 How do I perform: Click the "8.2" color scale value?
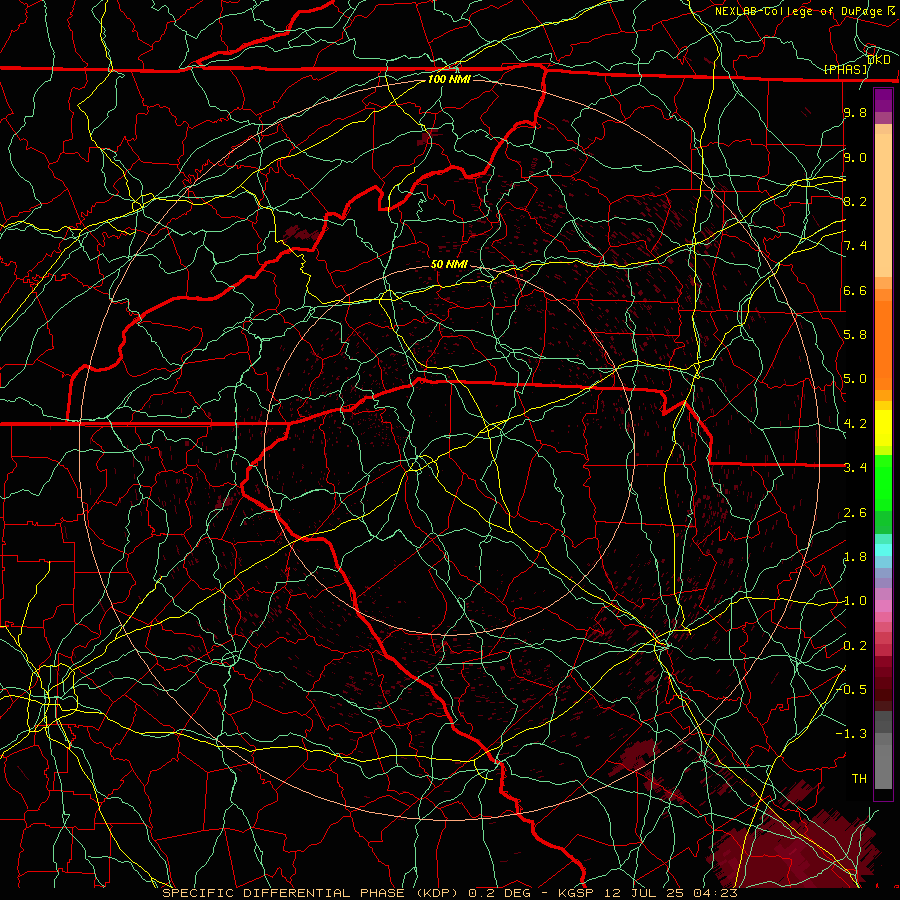coord(855,201)
